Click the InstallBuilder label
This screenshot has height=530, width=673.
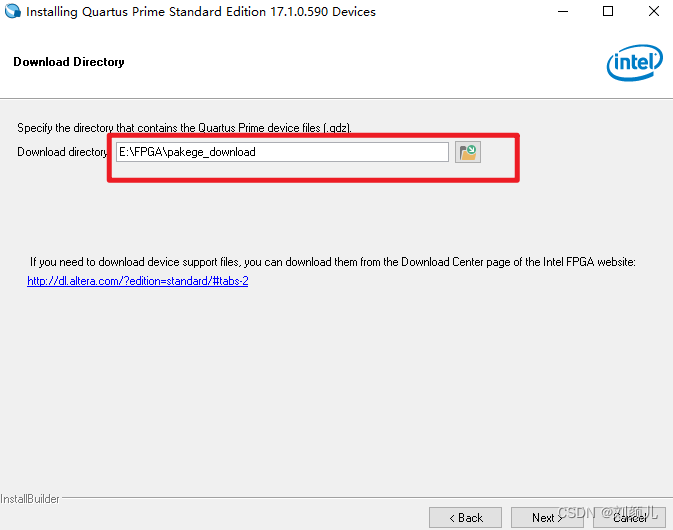(x=30, y=499)
